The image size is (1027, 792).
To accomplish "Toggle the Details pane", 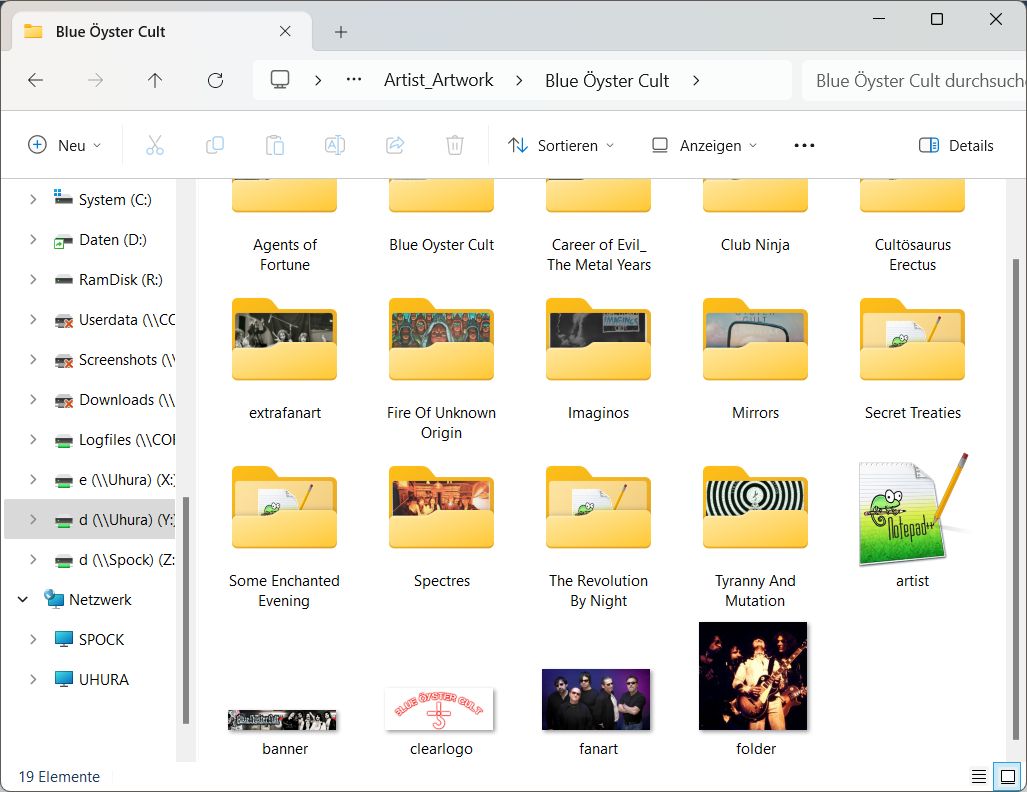I will (956, 145).
